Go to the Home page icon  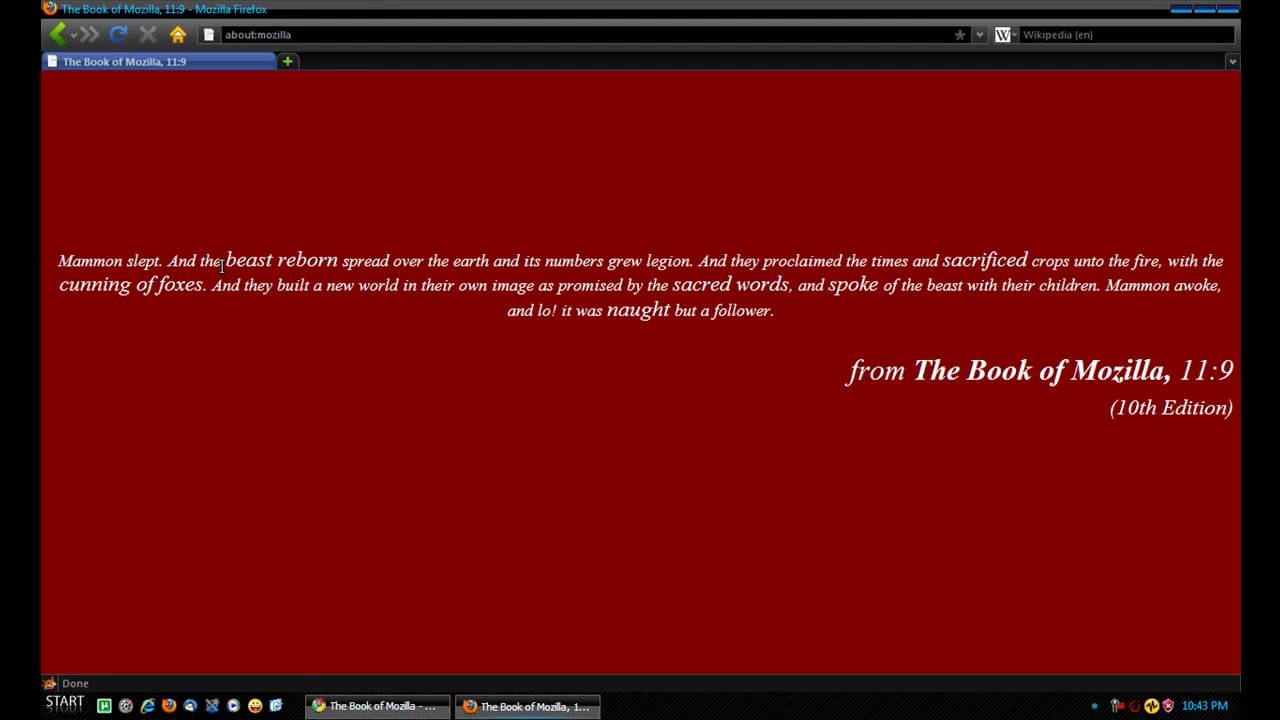point(178,34)
